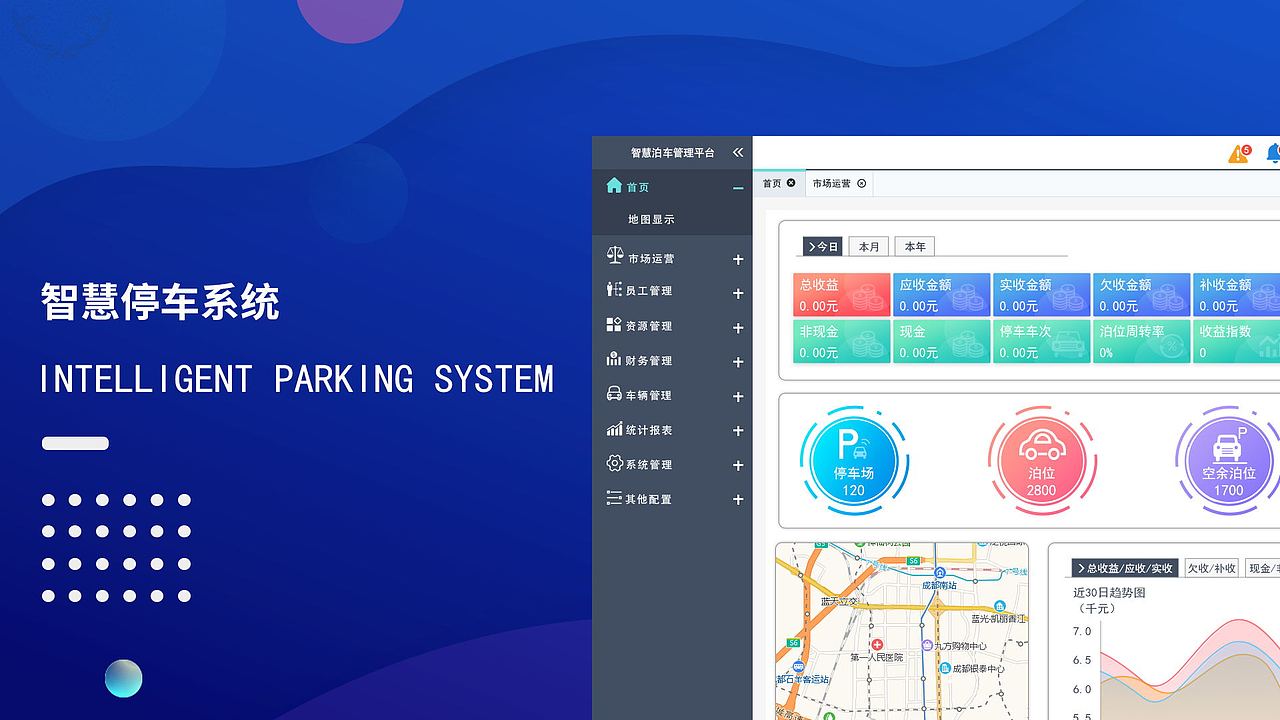Click the 非现金 card
The image size is (1280, 720).
pos(842,341)
